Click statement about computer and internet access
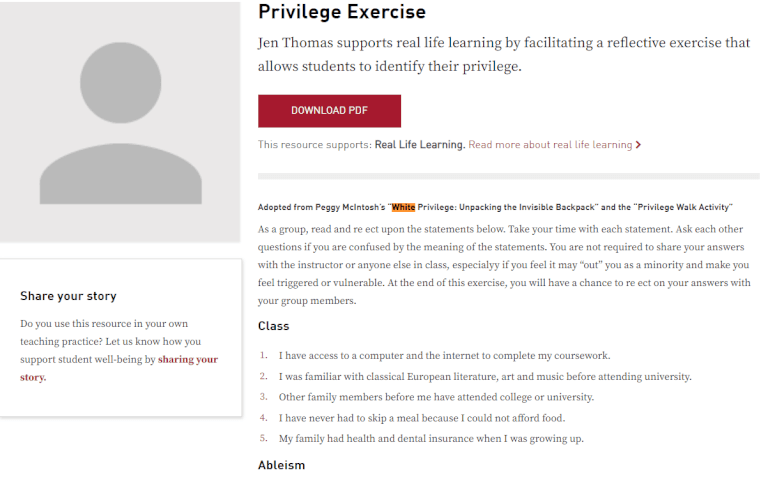This screenshot has height=477, width=768. click(444, 356)
